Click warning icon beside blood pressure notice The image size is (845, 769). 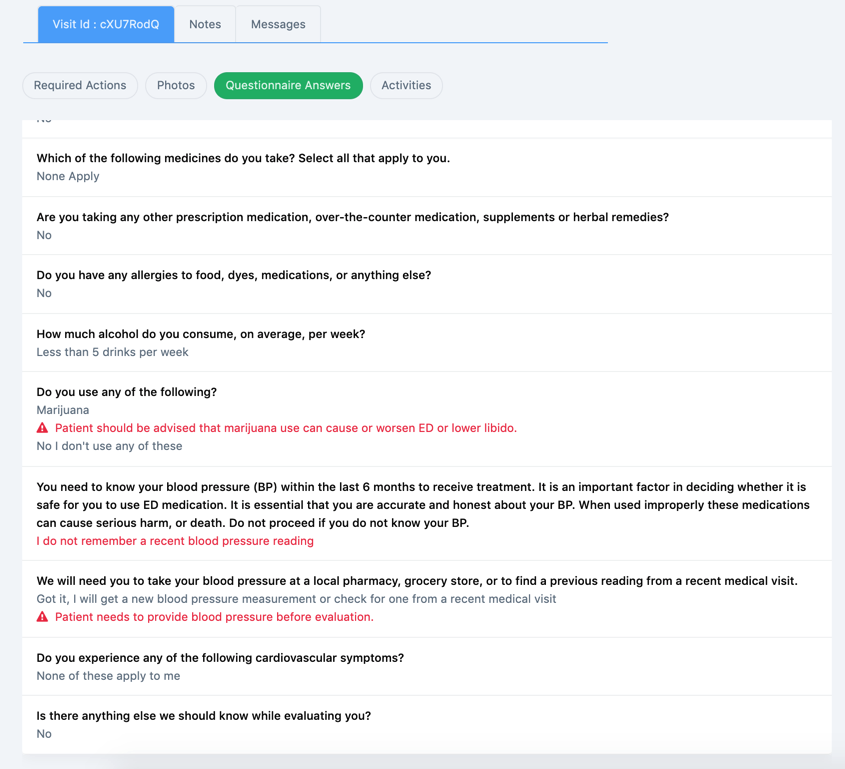coord(42,617)
